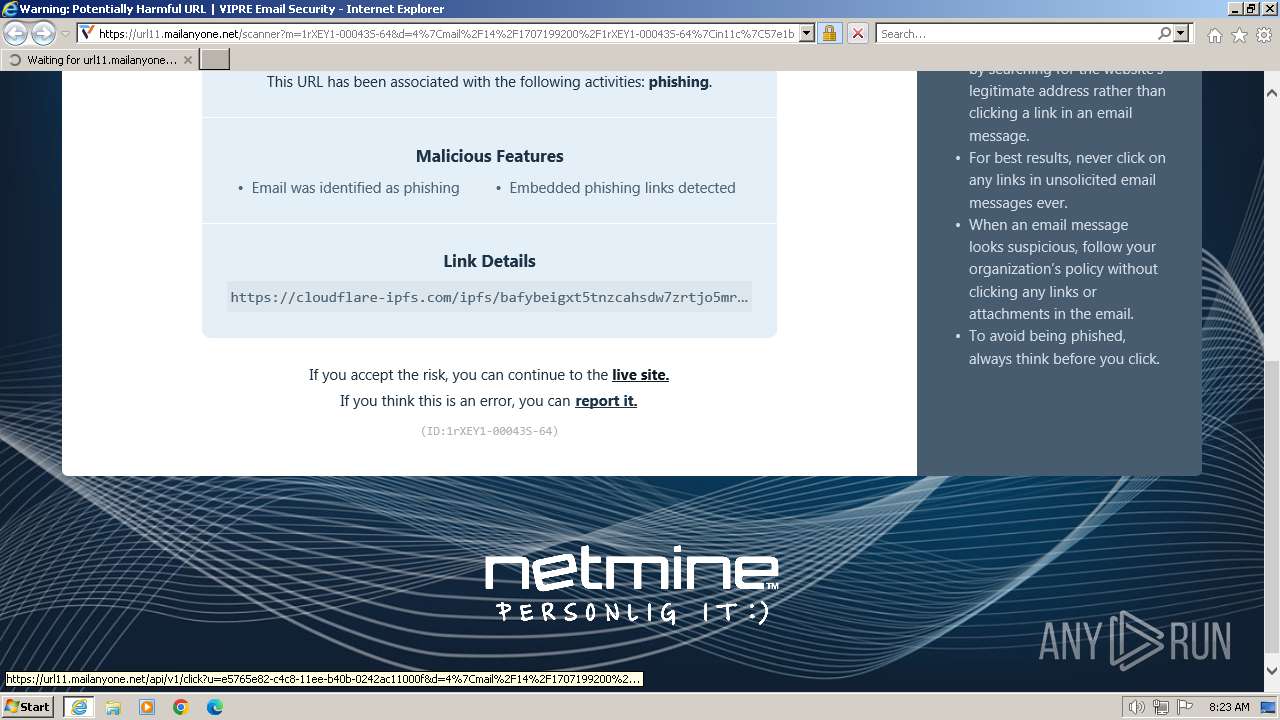Open the recent pages dropdown arrow

tap(65, 34)
